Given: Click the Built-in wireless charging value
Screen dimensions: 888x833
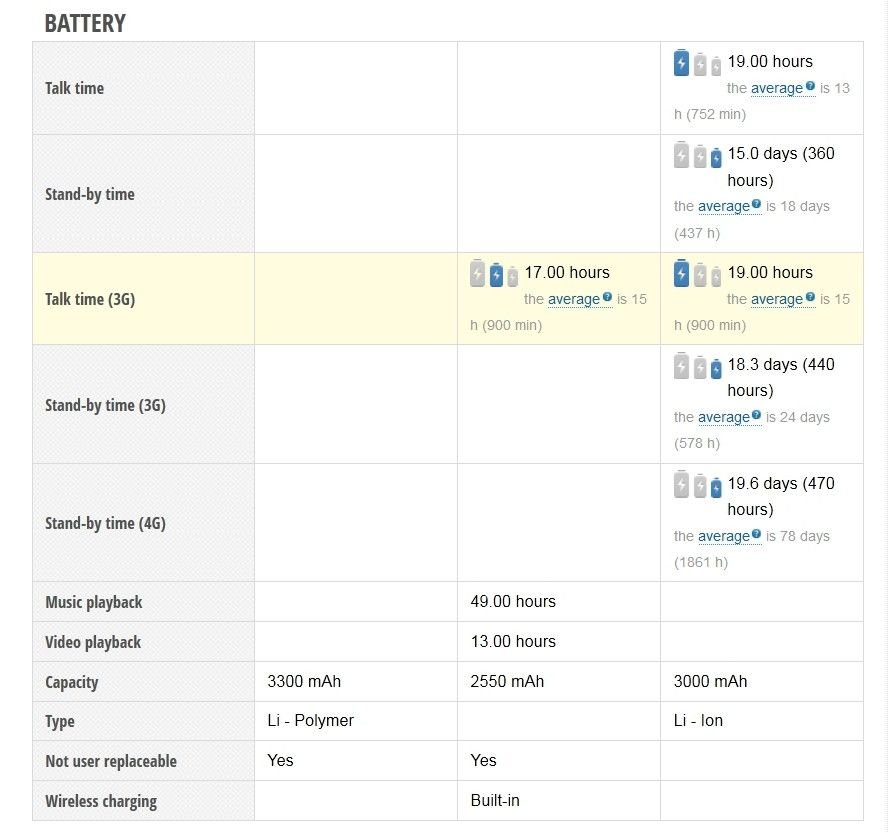Looking at the screenshot, I should coord(495,801).
